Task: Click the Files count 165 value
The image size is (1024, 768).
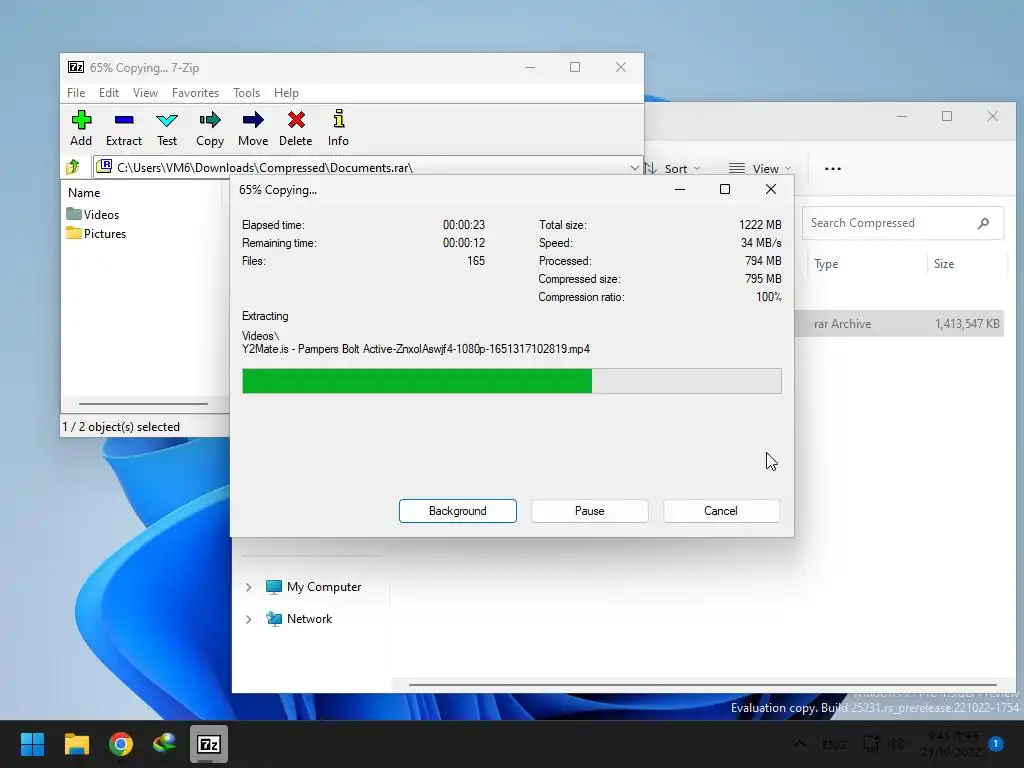Action: [476, 261]
